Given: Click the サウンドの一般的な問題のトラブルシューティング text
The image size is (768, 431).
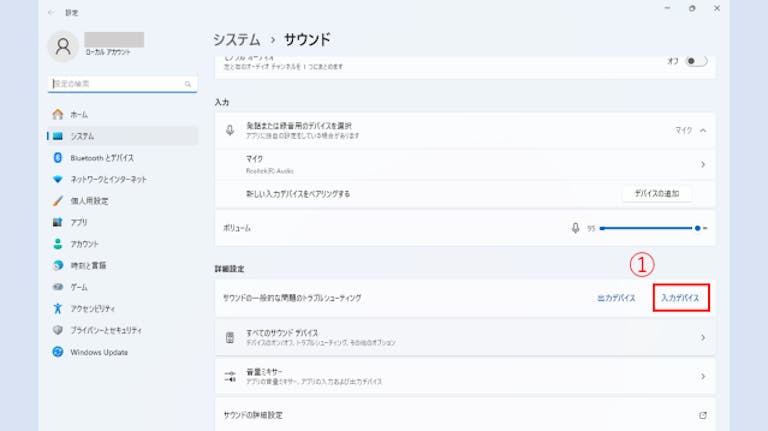Looking at the screenshot, I should point(292,298).
